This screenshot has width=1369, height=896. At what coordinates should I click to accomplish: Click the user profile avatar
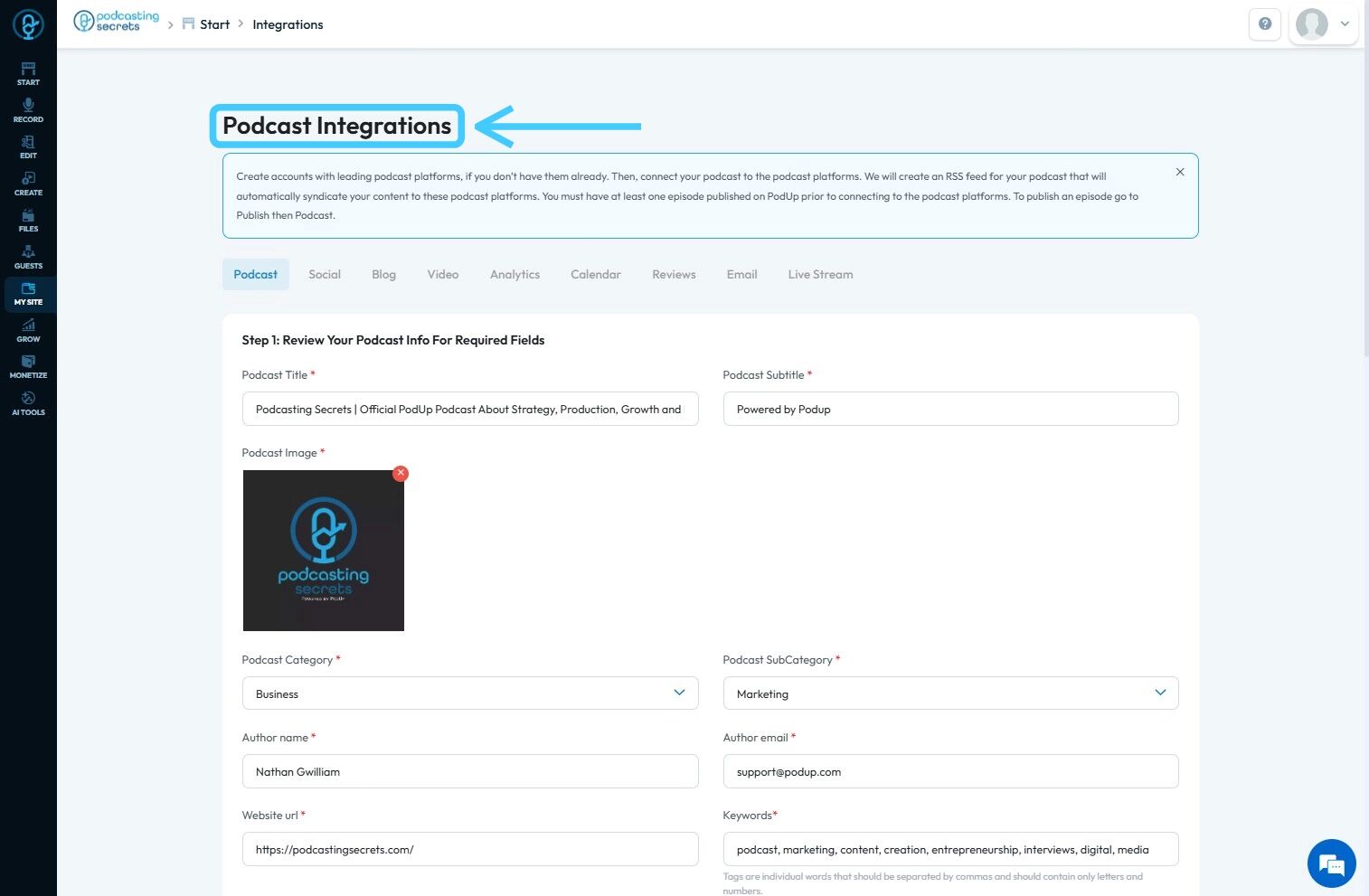(1312, 24)
